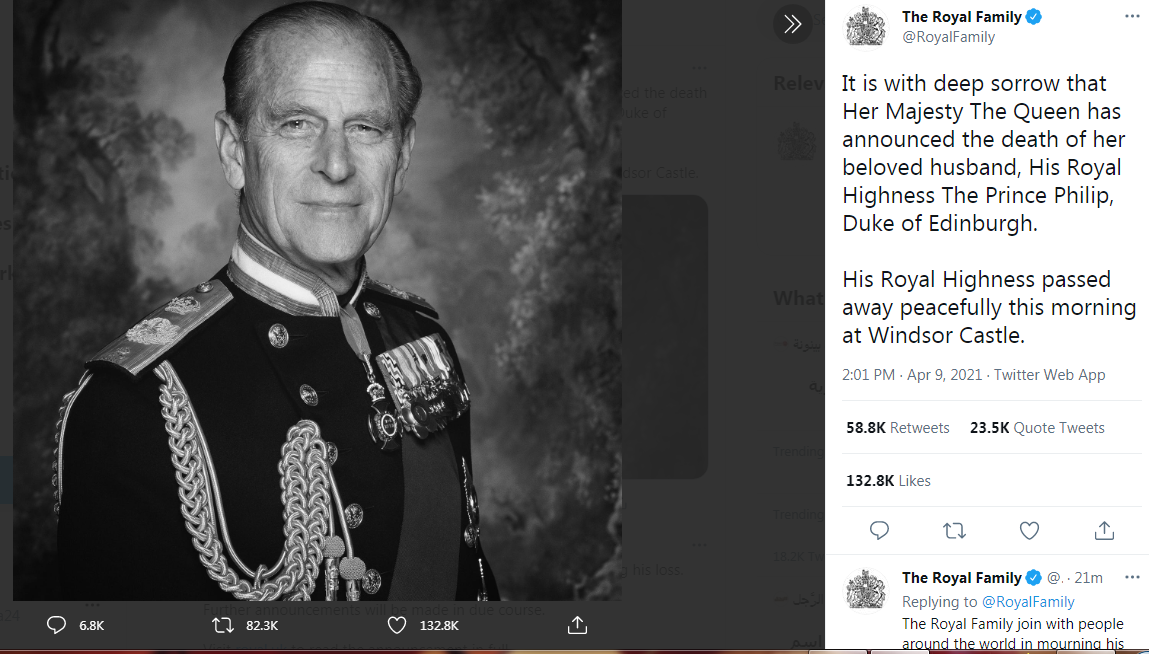
Task: Click the Royal Family name in tweet header
Action: [x=961, y=17]
